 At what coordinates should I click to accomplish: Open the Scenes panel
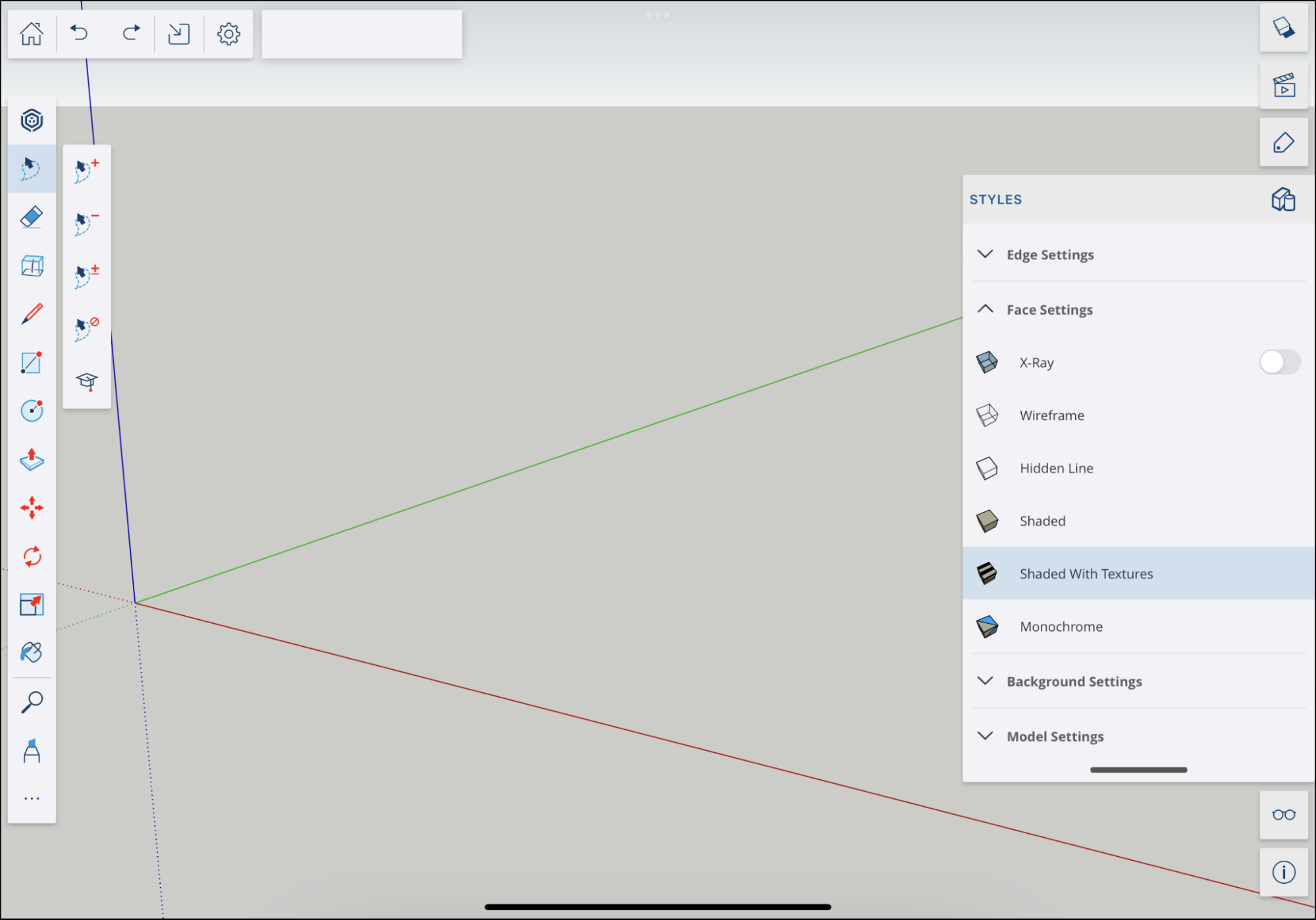click(1283, 85)
